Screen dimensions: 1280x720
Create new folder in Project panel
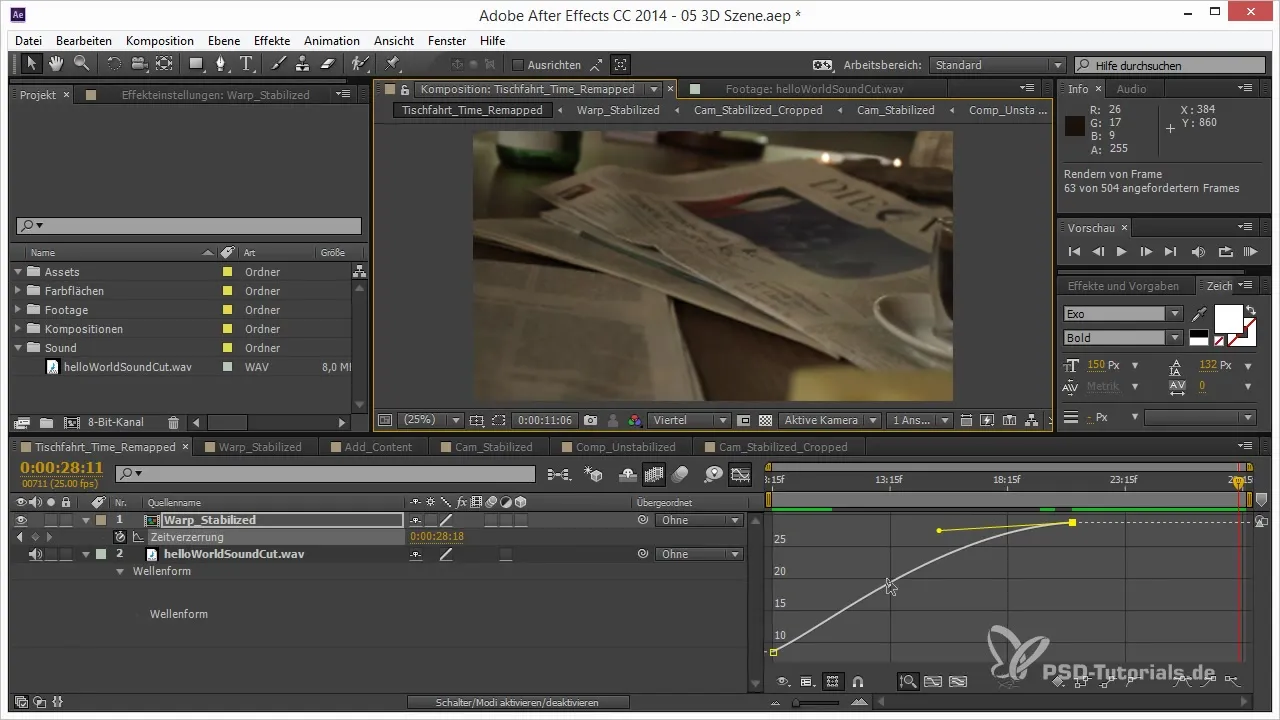[x=46, y=423]
